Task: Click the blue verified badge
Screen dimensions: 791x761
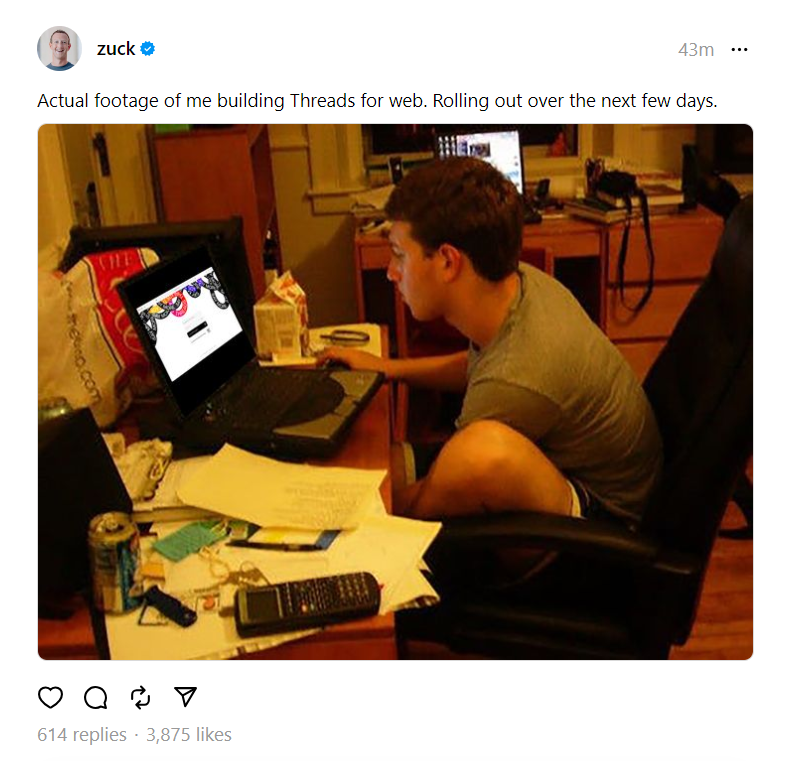Action: (x=147, y=49)
